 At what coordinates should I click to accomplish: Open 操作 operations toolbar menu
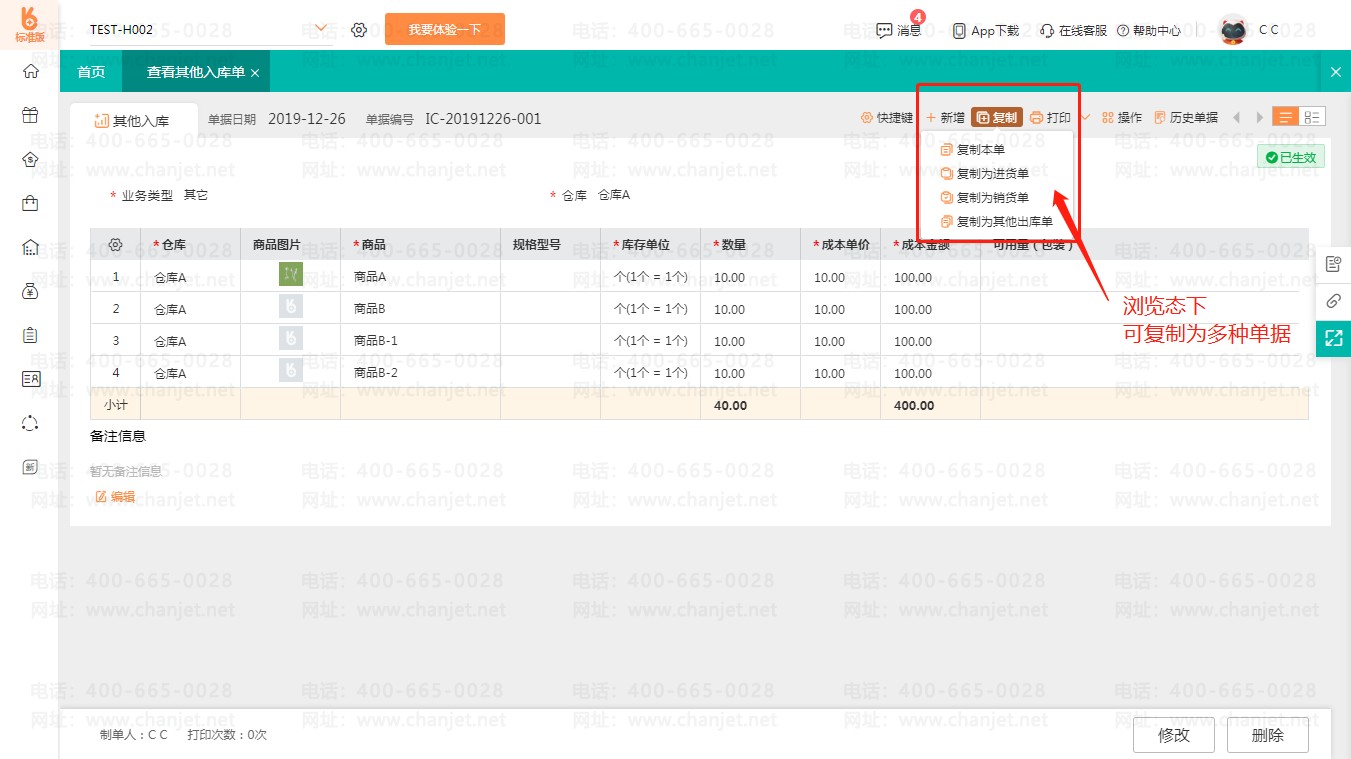tap(1122, 118)
